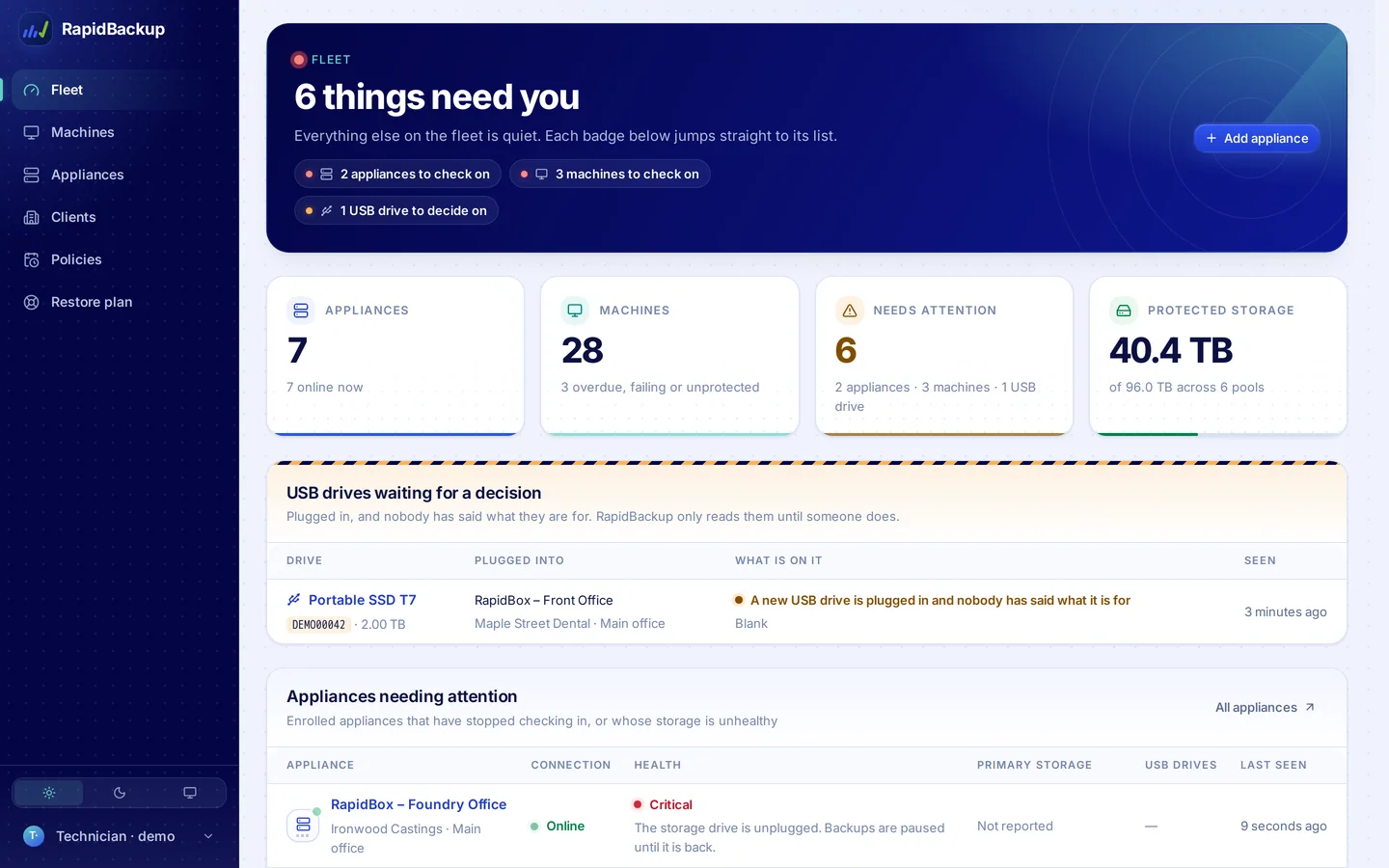Image resolution: width=1389 pixels, height=868 pixels.
Task: Switch to the dark theme
Action: click(x=120, y=793)
